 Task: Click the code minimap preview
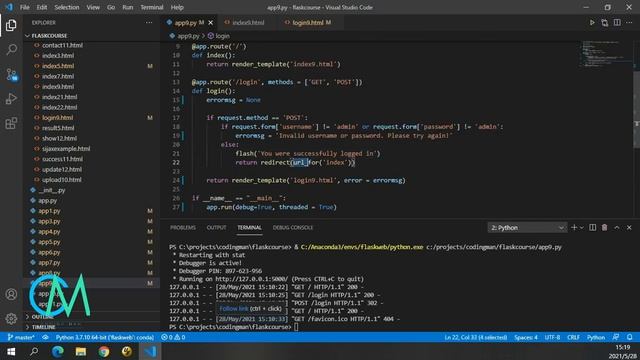click(606, 54)
